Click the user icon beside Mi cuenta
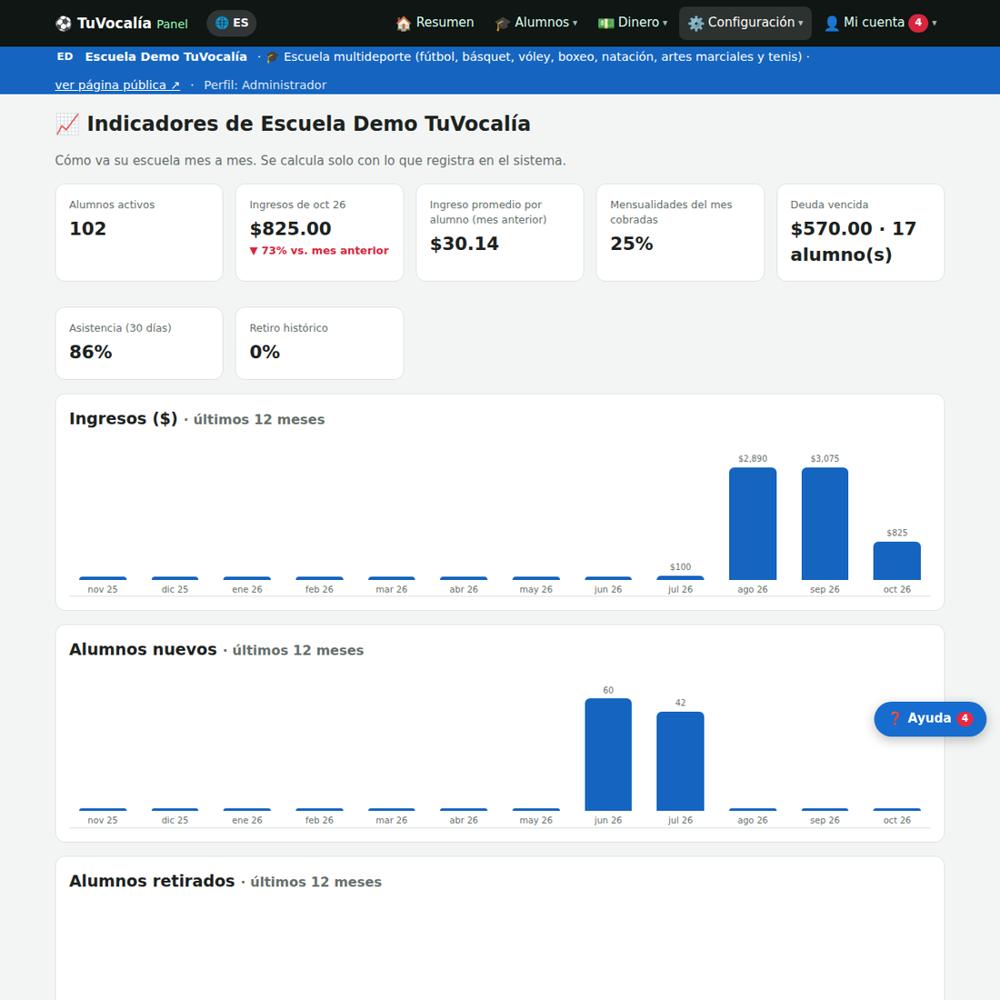This screenshot has width=1000, height=1000. [832, 24]
